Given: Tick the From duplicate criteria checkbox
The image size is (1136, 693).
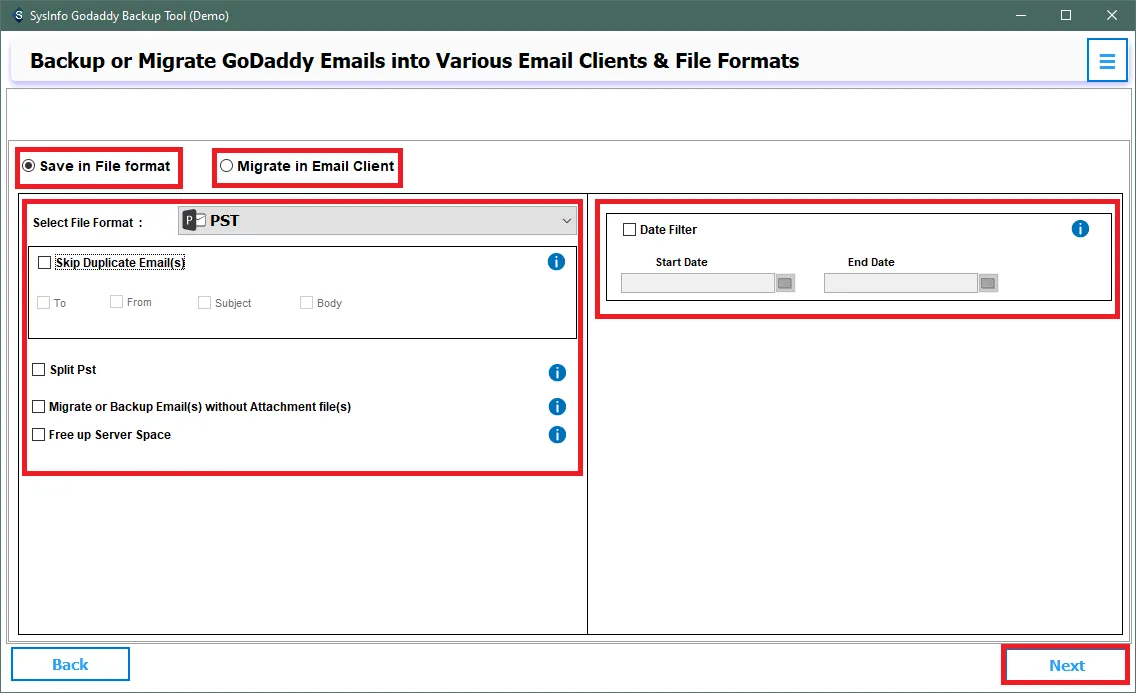Looking at the screenshot, I should 116,301.
